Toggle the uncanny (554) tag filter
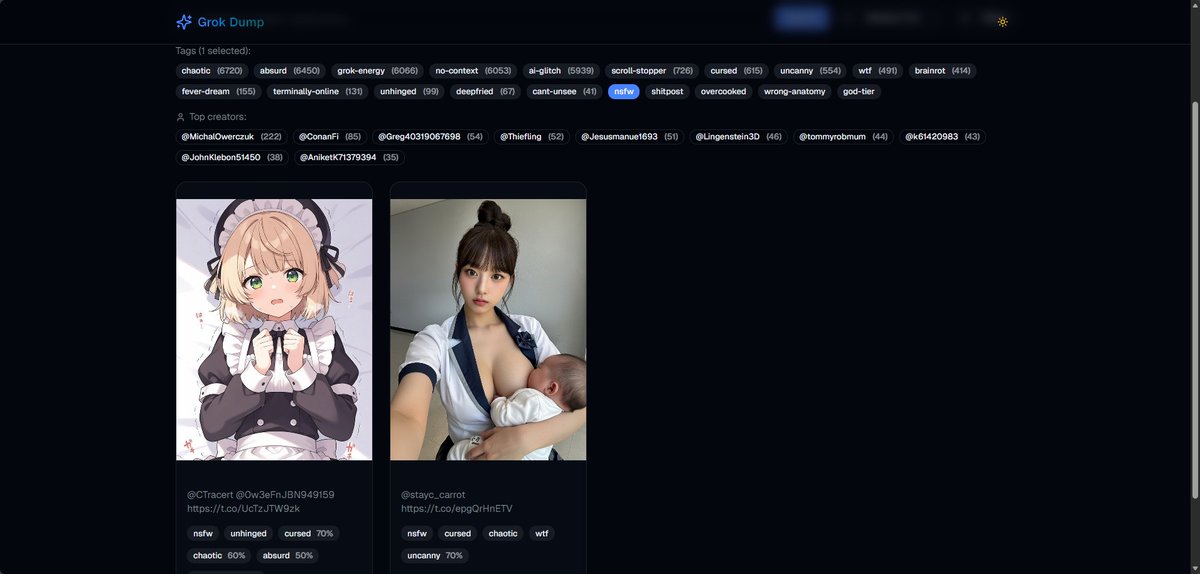Viewport: 1200px width, 574px height. [810, 71]
